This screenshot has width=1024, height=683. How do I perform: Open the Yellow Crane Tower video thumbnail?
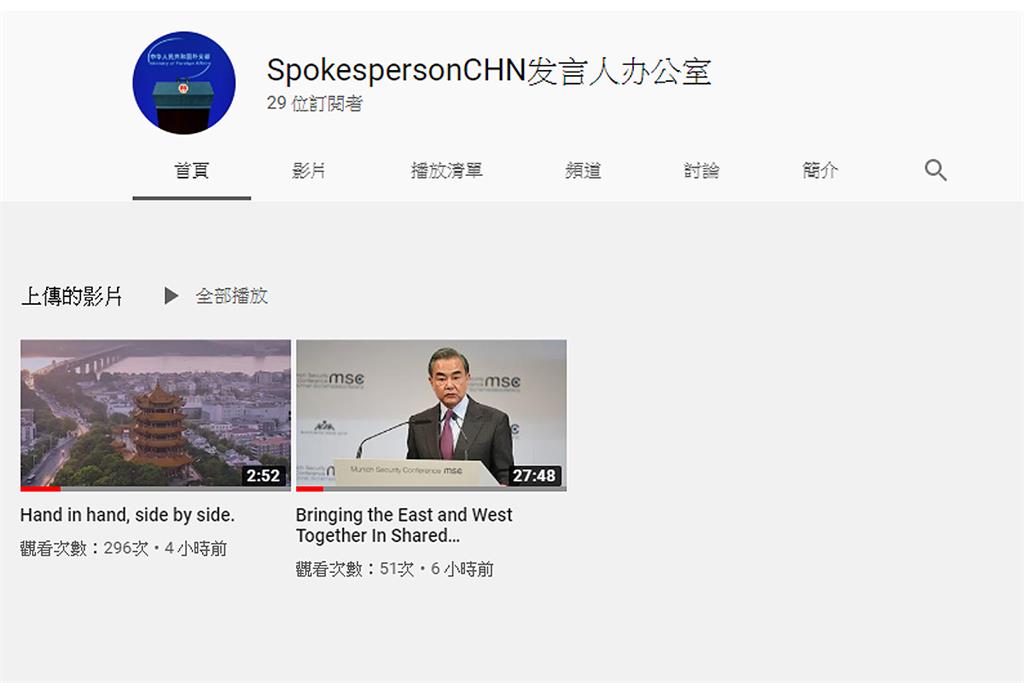[x=155, y=415]
